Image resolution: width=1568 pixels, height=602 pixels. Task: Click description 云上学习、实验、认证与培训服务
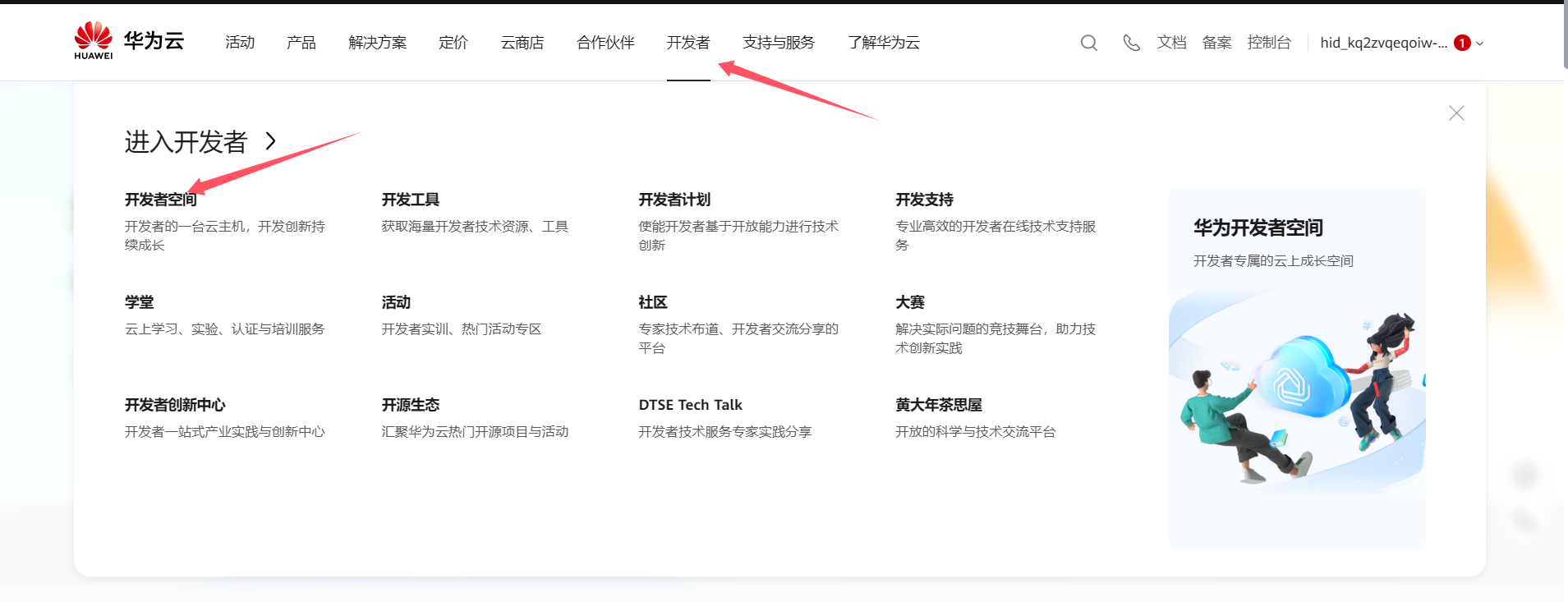point(225,329)
